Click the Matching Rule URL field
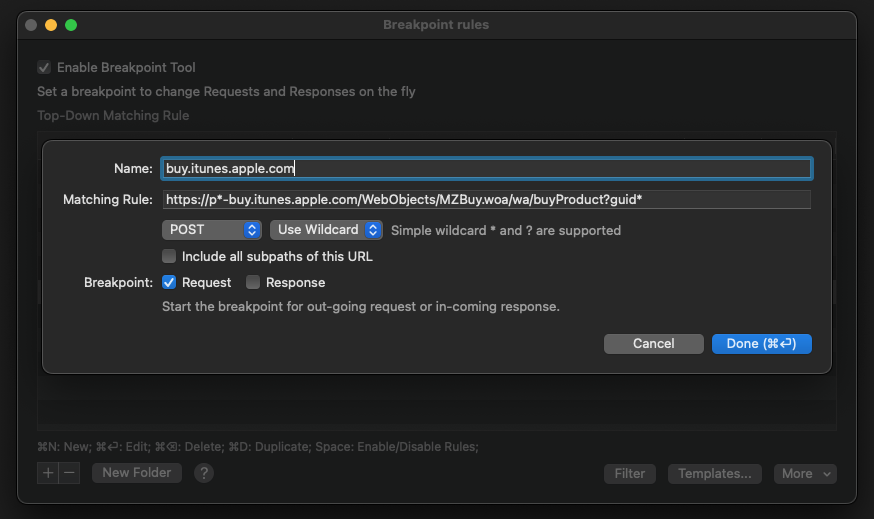The image size is (874, 519). click(487, 200)
